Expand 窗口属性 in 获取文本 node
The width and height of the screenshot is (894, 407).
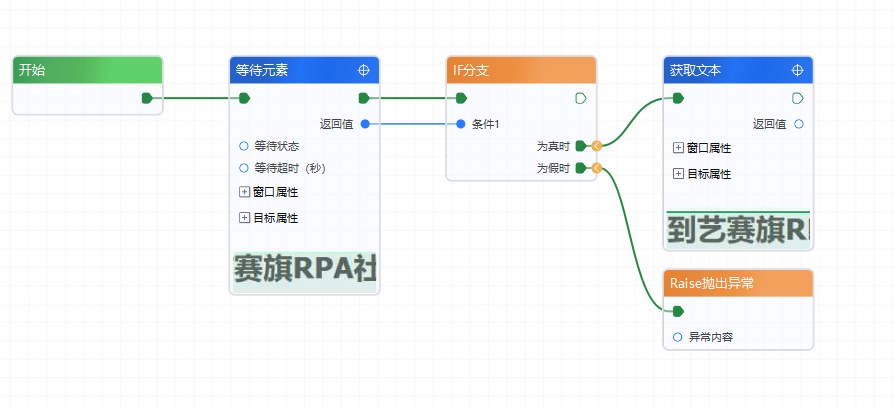click(678, 148)
